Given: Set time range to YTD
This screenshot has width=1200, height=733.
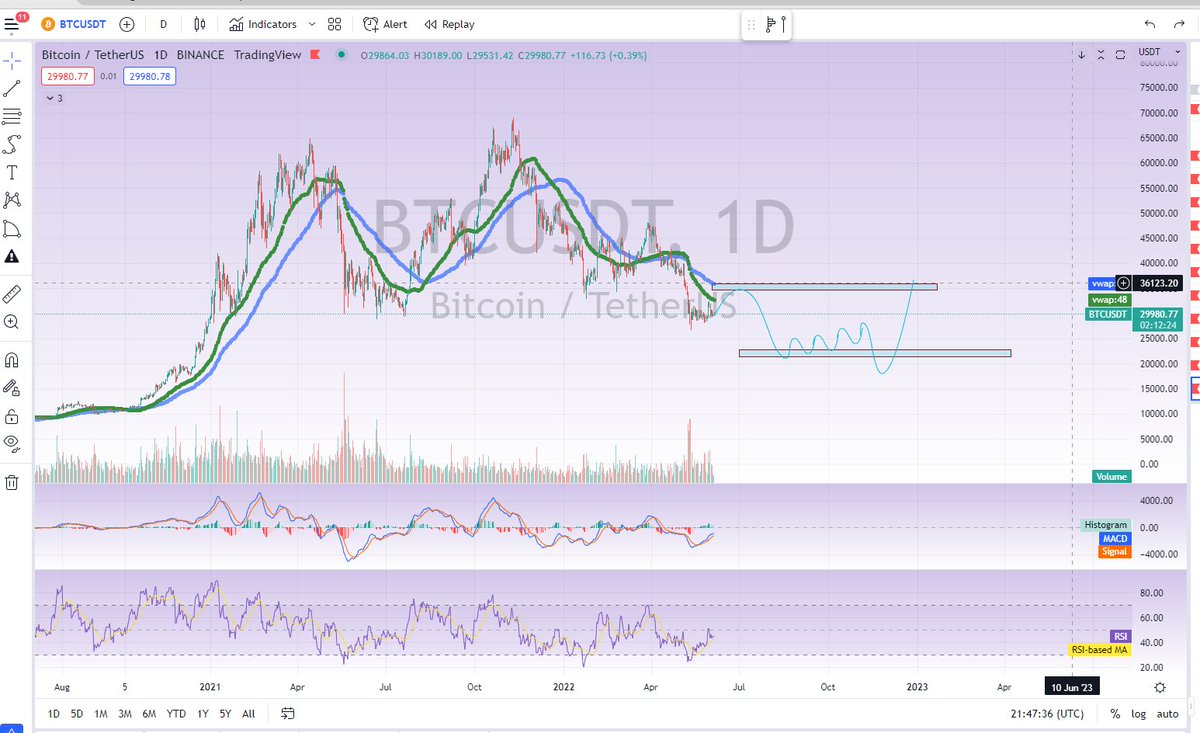Looking at the screenshot, I should [176, 714].
